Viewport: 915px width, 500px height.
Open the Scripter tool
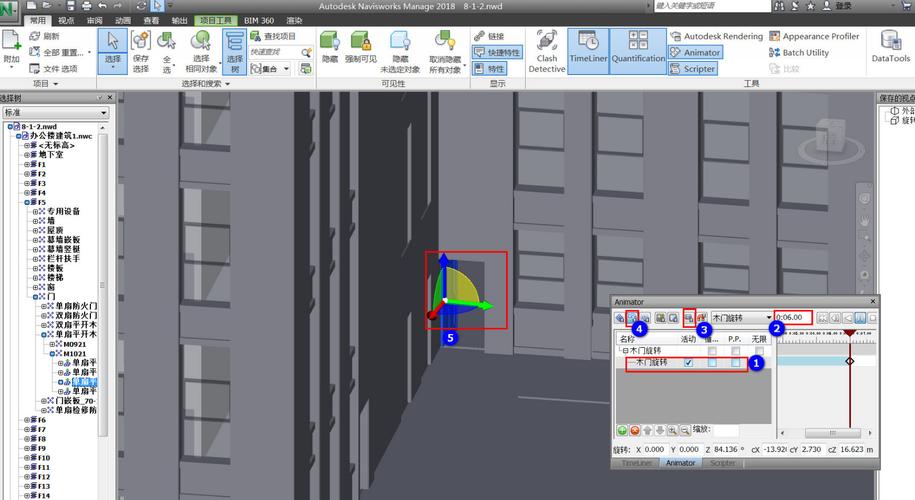pyautogui.click(x=693, y=69)
